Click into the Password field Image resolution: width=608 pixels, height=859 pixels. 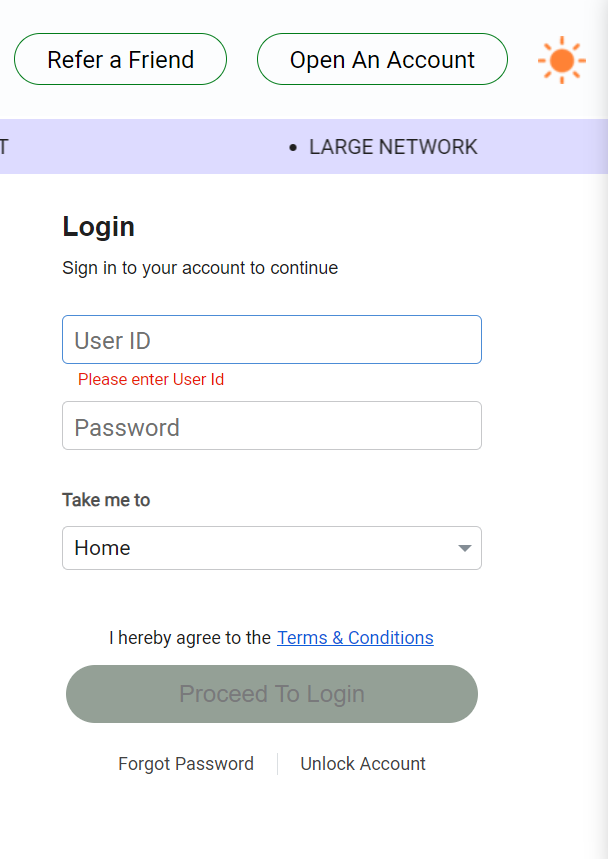272,427
